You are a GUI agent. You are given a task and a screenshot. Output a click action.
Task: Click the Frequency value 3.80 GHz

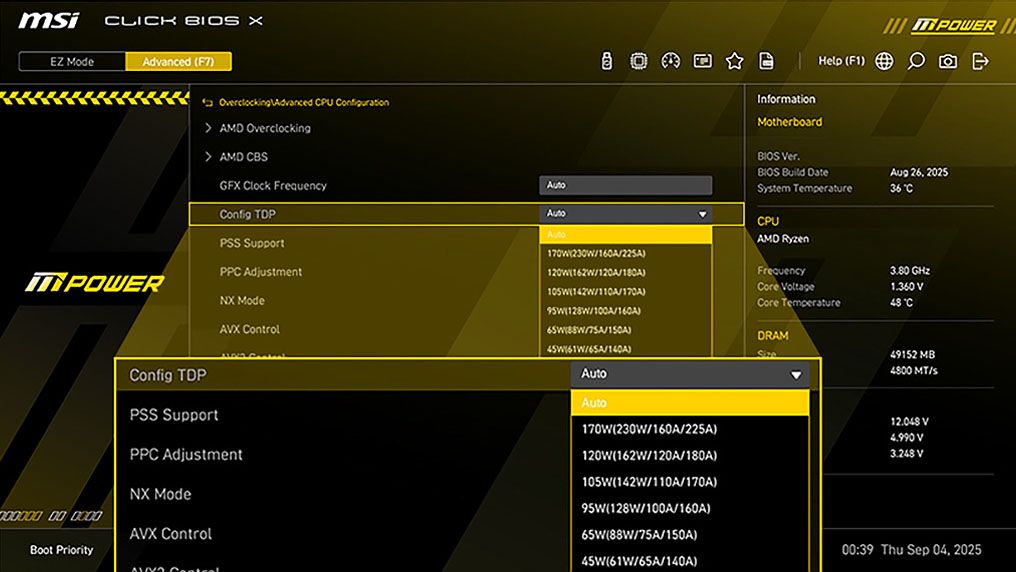(x=910, y=271)
